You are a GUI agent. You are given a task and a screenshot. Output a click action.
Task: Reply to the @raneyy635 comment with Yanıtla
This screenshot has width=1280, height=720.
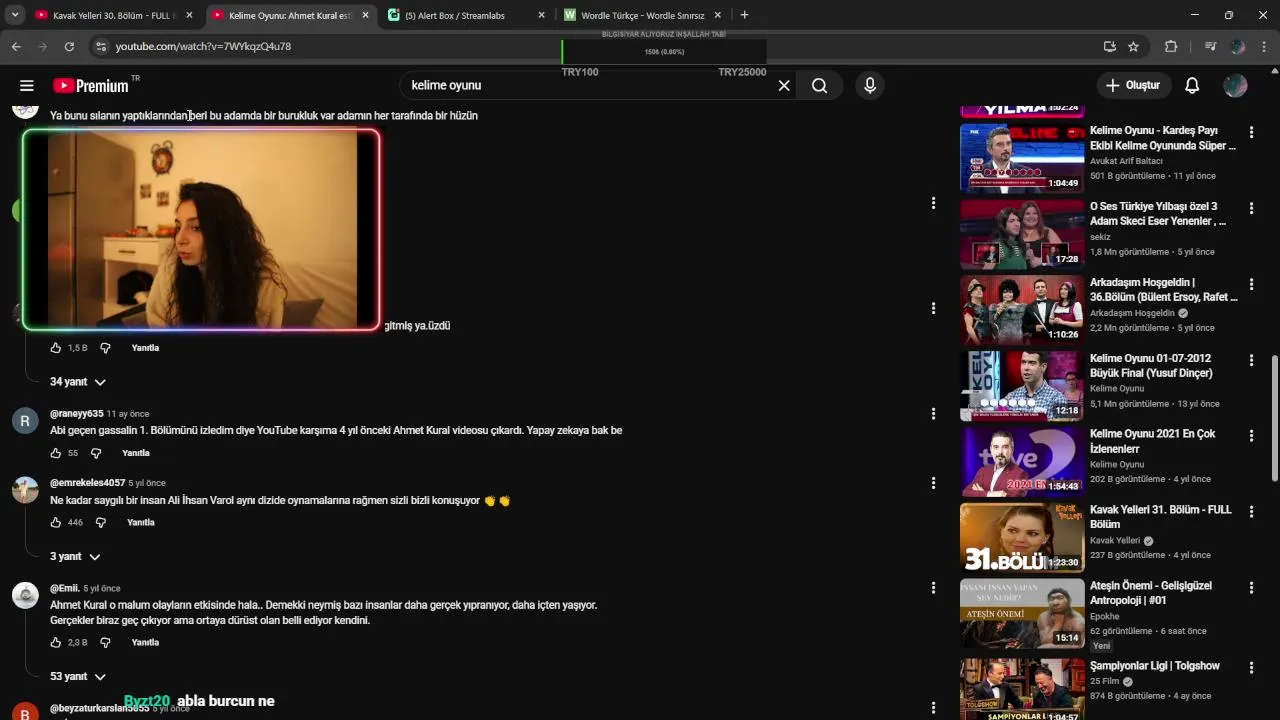(x=136, y=453)
